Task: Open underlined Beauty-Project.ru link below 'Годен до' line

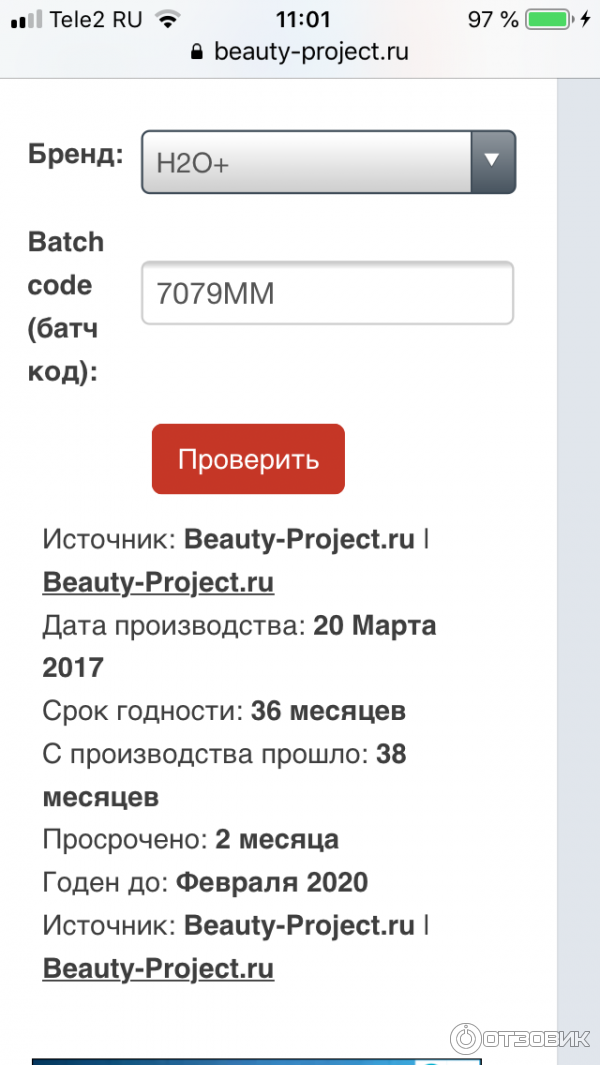Action: [x=158, y=968]
